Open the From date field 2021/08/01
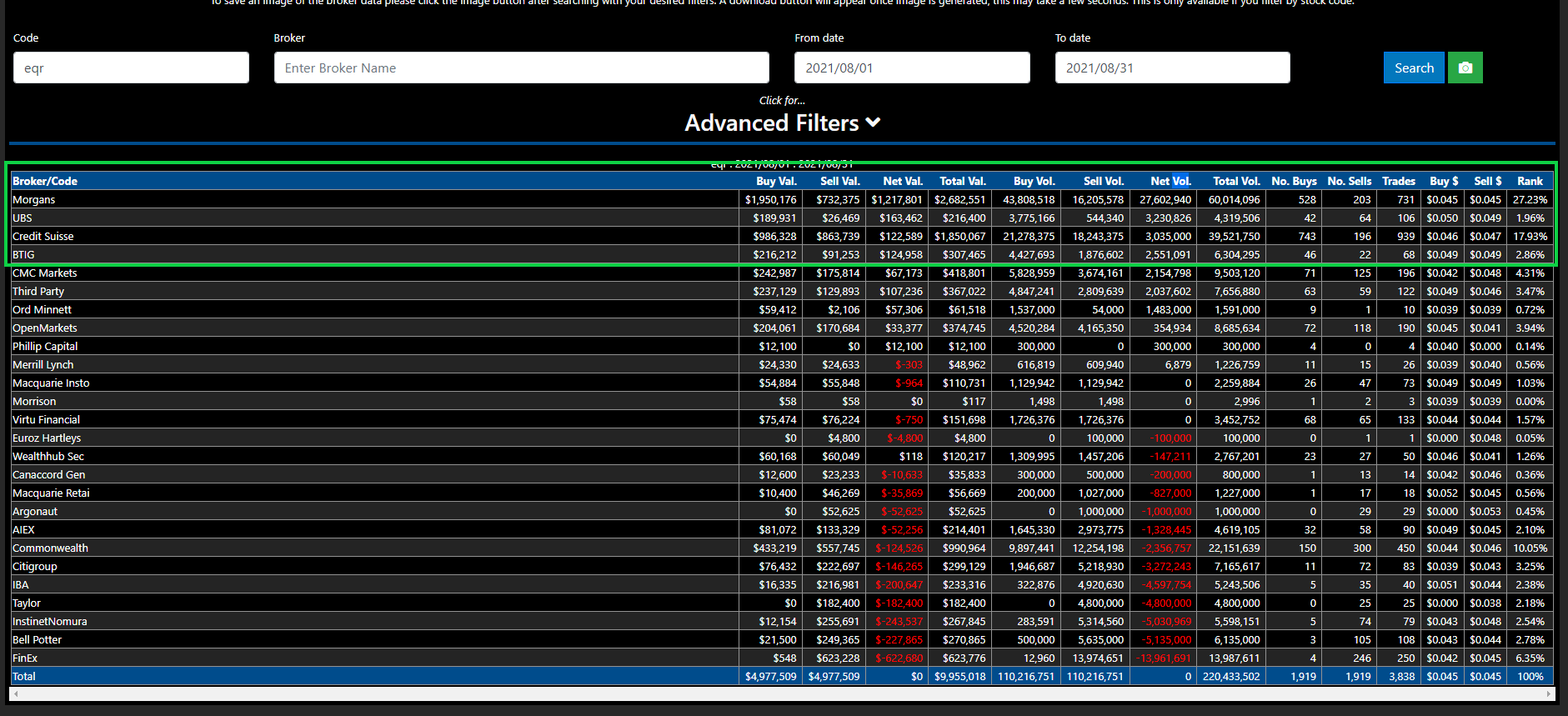 click(912, 68)
